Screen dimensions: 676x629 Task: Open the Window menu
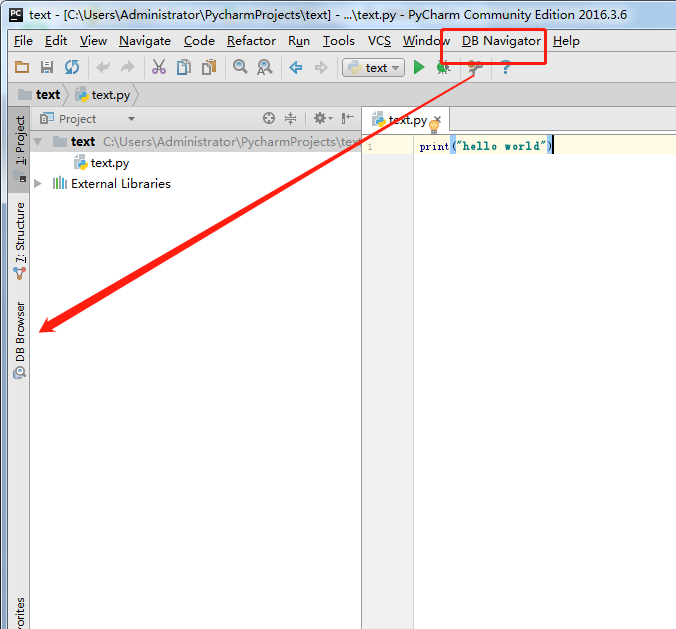pos(426,41)
